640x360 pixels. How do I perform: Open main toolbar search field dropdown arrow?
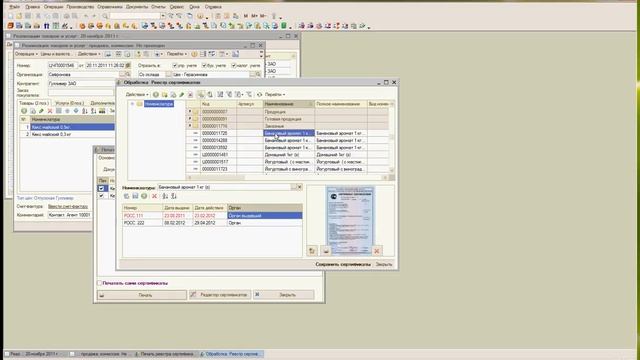[x=163, y=16]
